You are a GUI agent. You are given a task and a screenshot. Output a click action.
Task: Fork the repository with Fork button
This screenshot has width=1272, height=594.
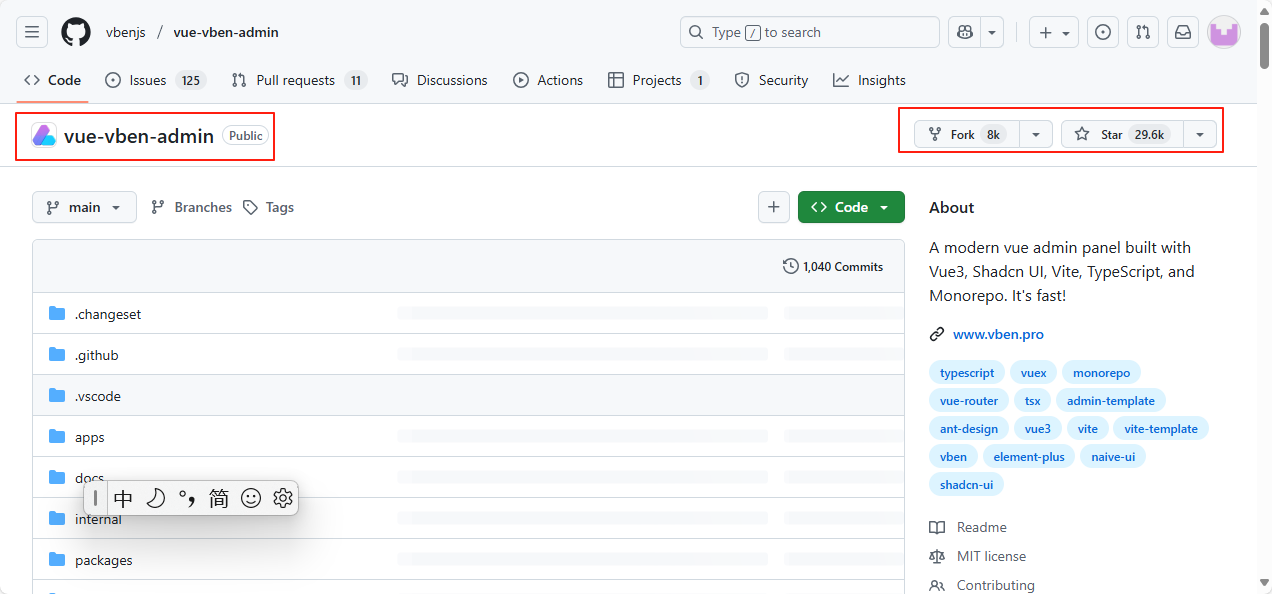967,134
